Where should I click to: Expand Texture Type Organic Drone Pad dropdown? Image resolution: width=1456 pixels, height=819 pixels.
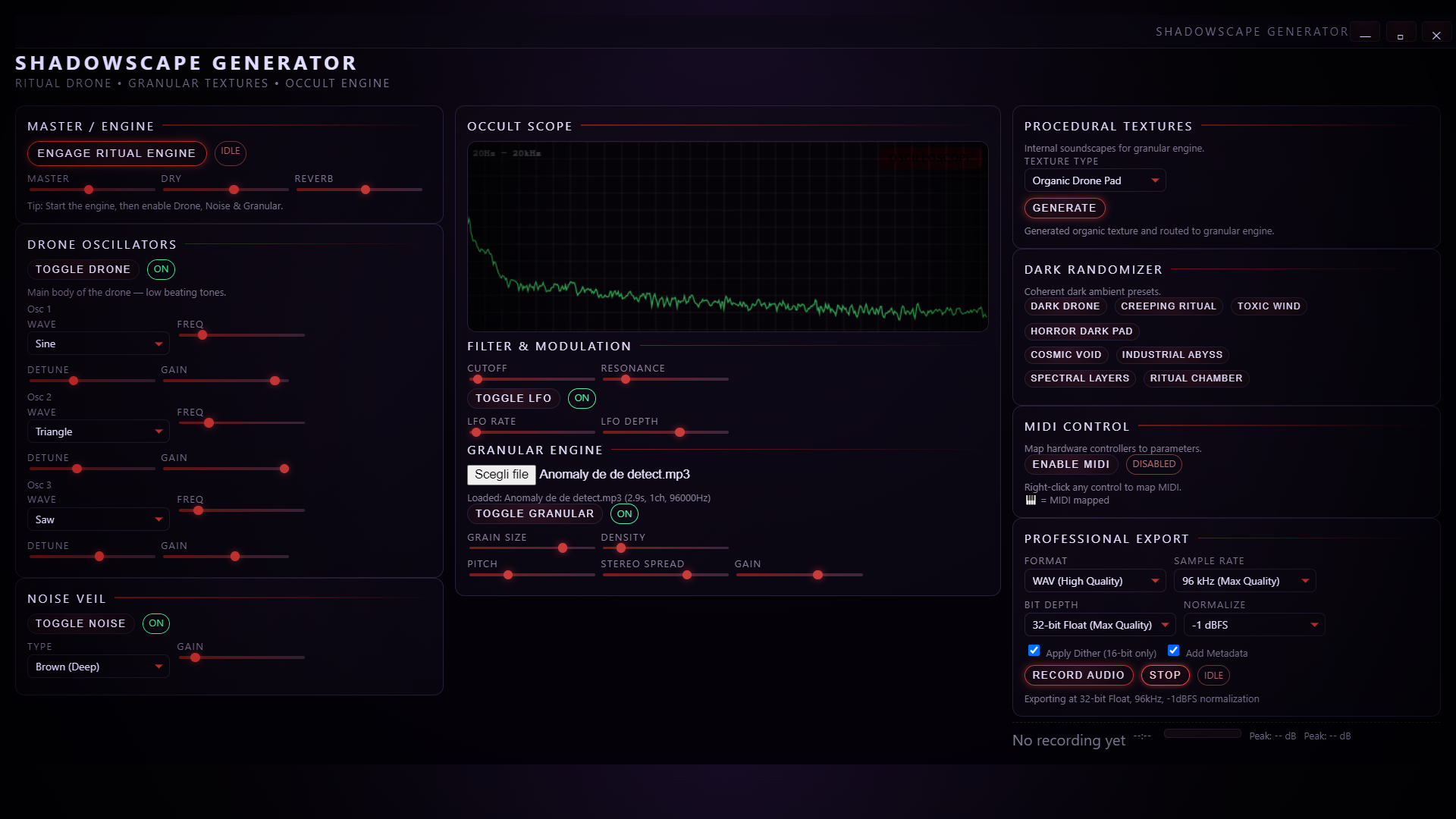click(x=1094, y=180)
